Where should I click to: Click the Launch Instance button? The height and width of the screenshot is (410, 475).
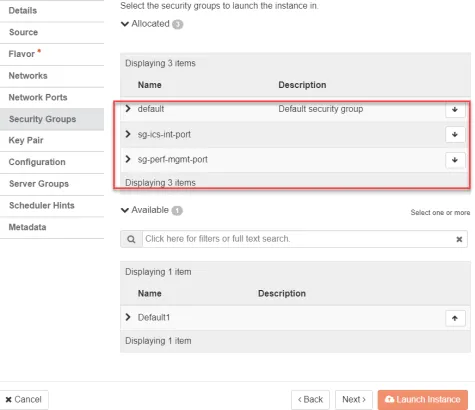[x=423, y=399]
